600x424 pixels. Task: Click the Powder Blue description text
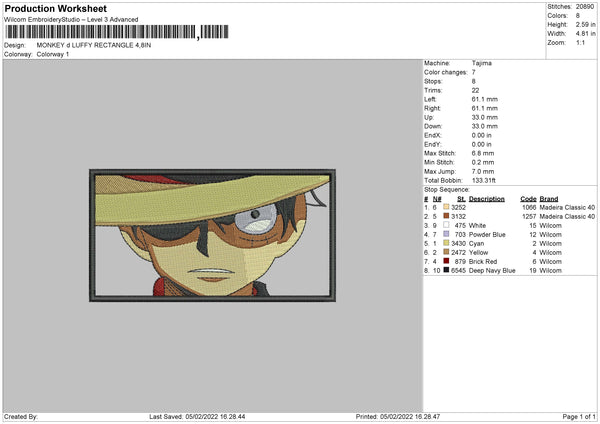click(487, 235)
